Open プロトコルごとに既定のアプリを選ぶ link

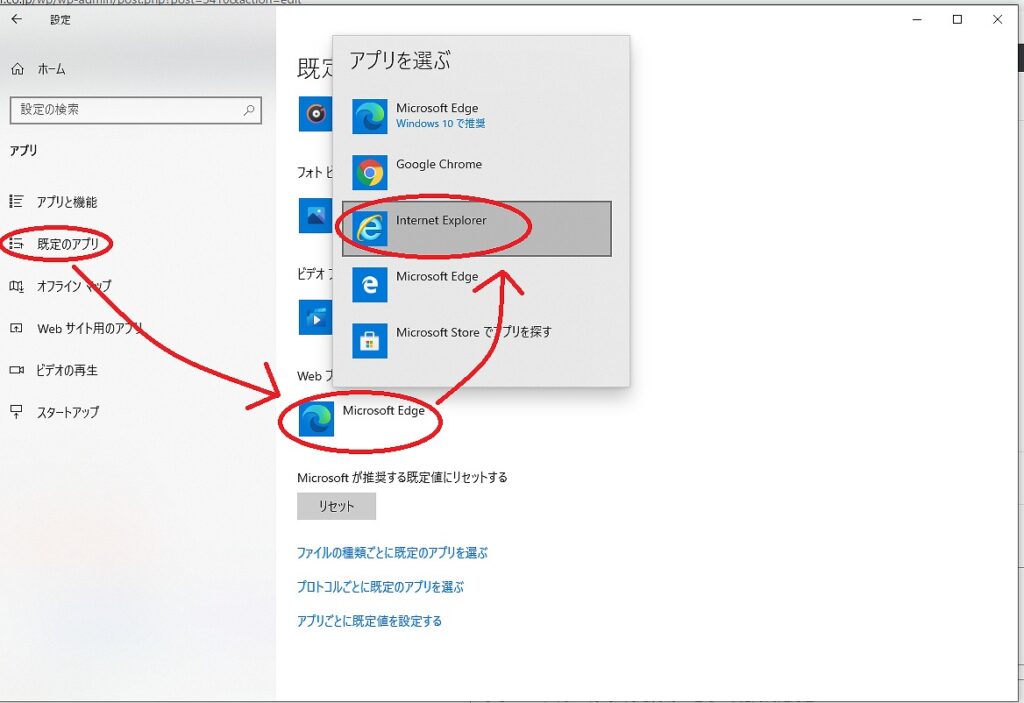[380, 587]
